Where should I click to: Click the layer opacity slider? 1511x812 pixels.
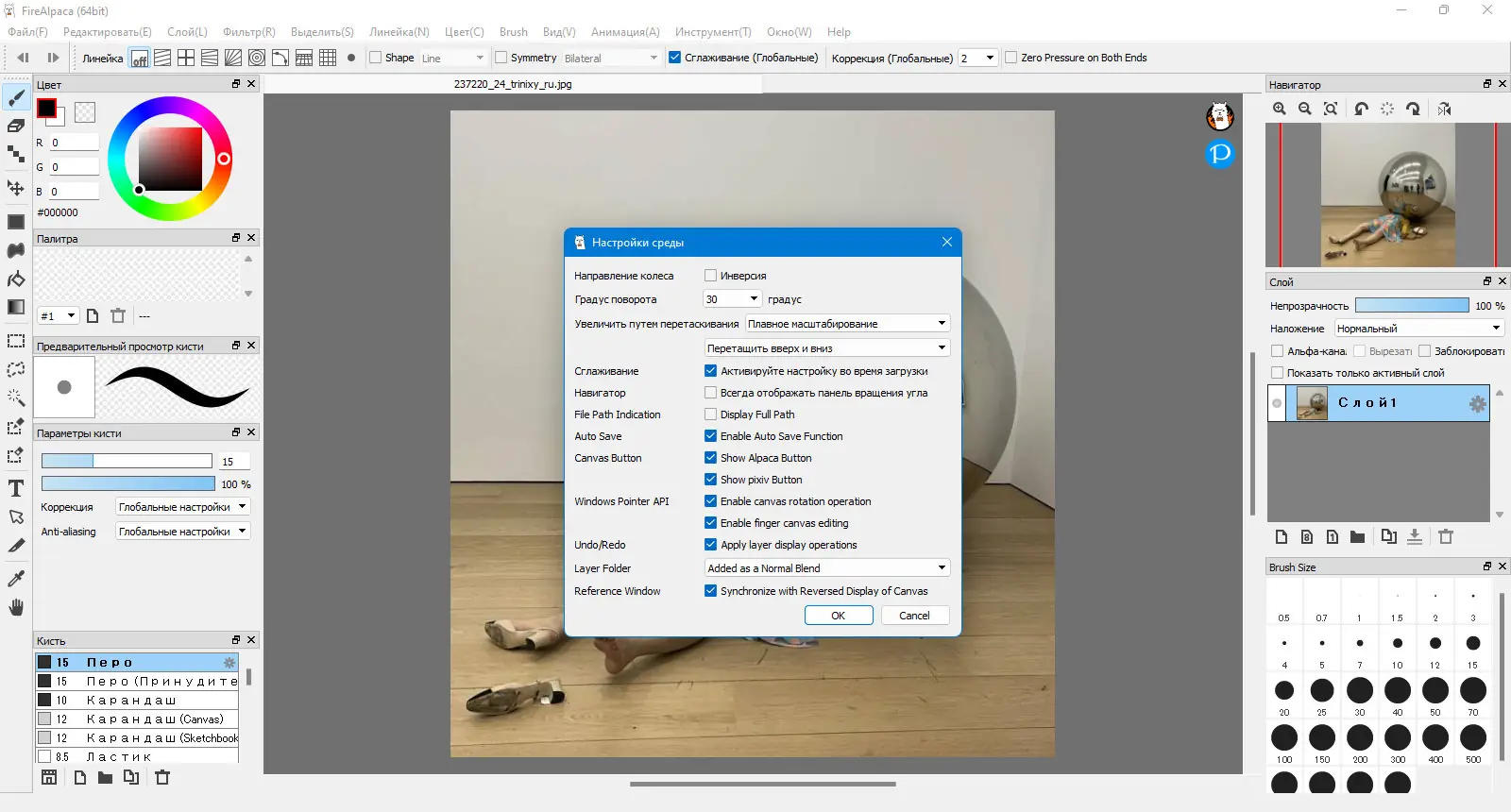[x=1412, y=306]
